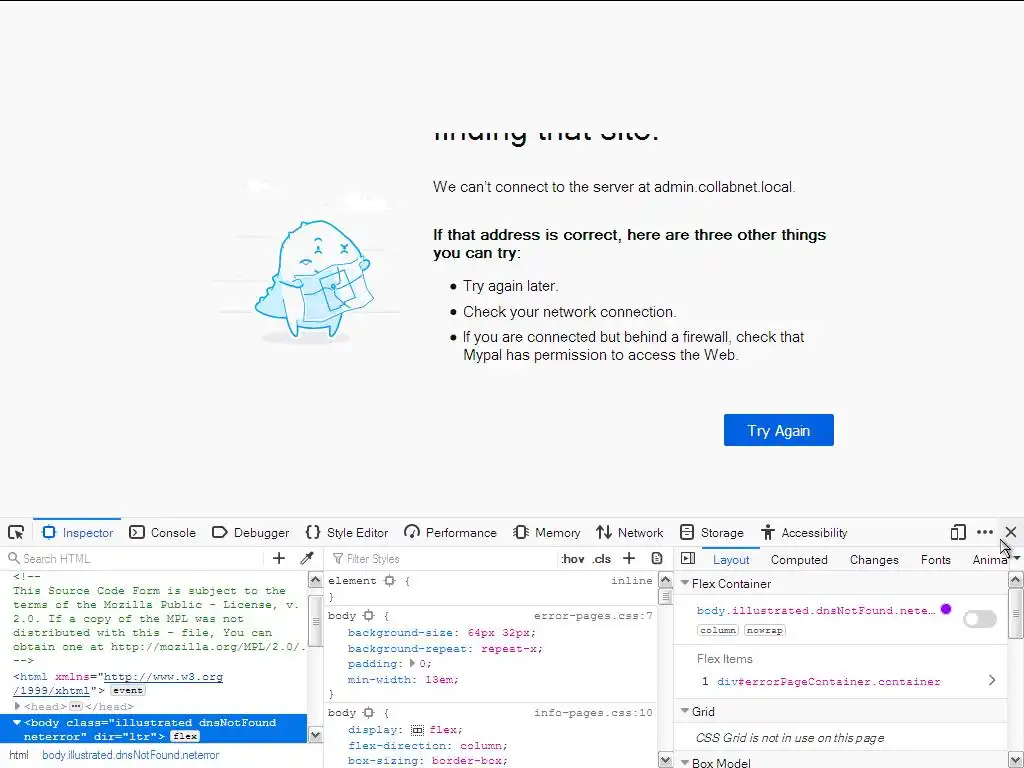Open the Style Editor tab

coord(347,532)
